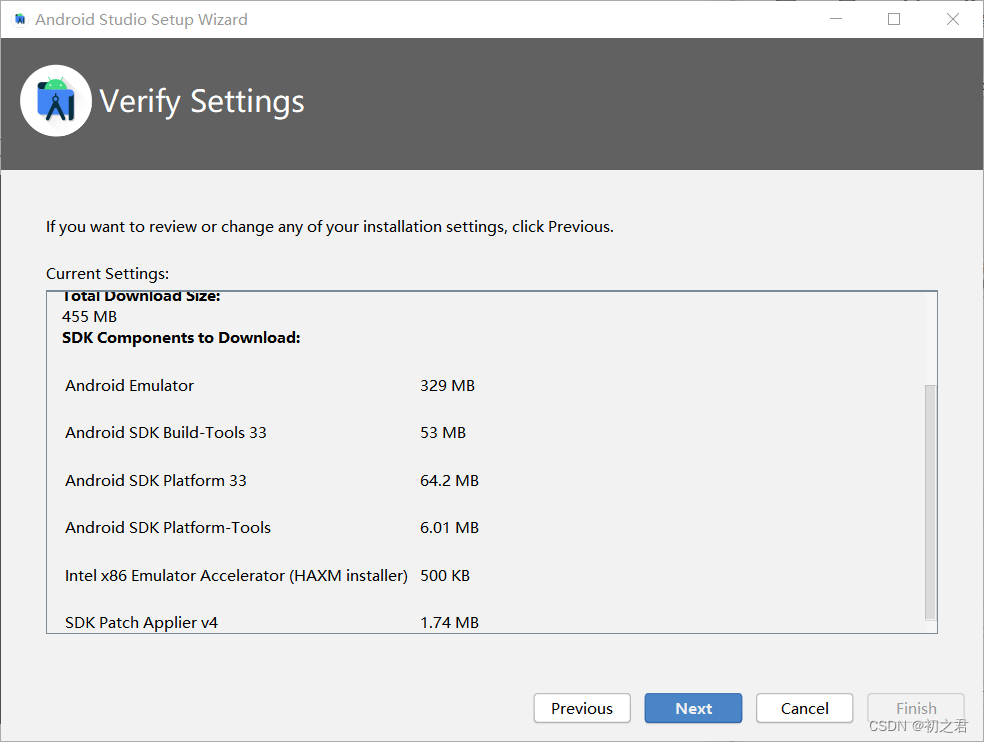Click Previous to review installation settings
The width and height of the screenshot is (984, 742).
click(x=581, y=708)
